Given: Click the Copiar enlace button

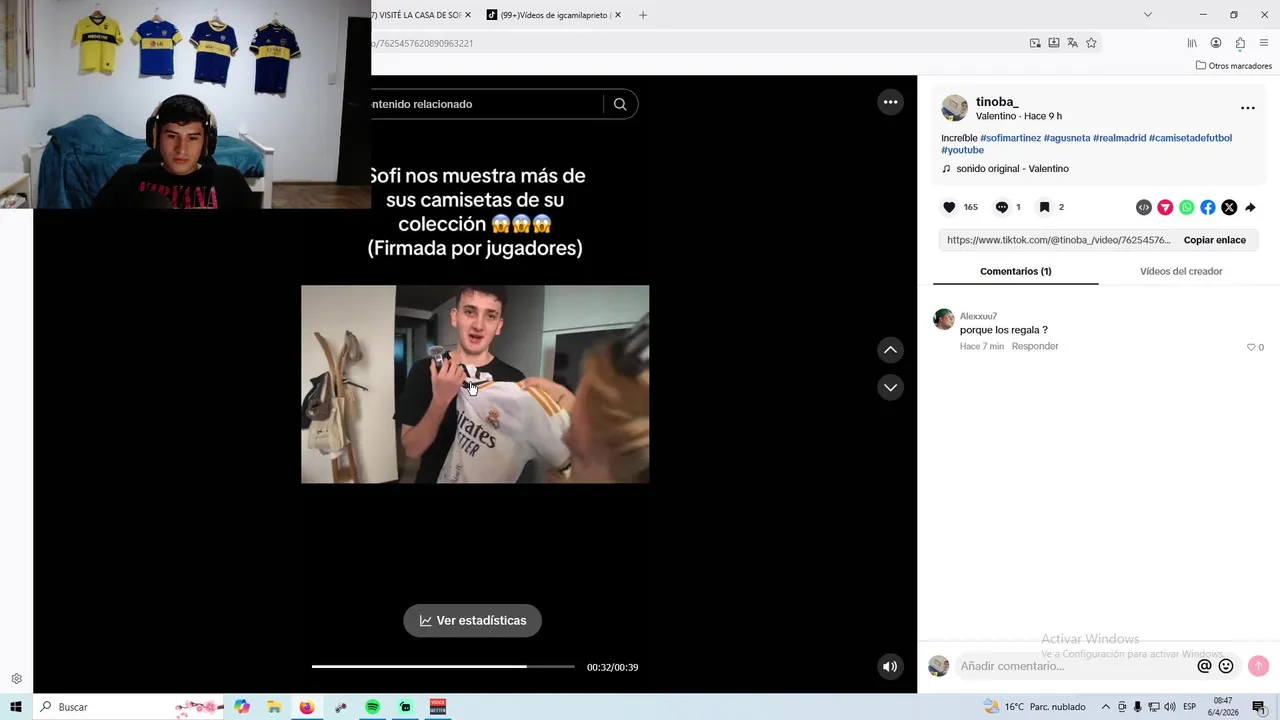Looking at the screenshot, I should pyautogui.click(x=1214, y=240).
